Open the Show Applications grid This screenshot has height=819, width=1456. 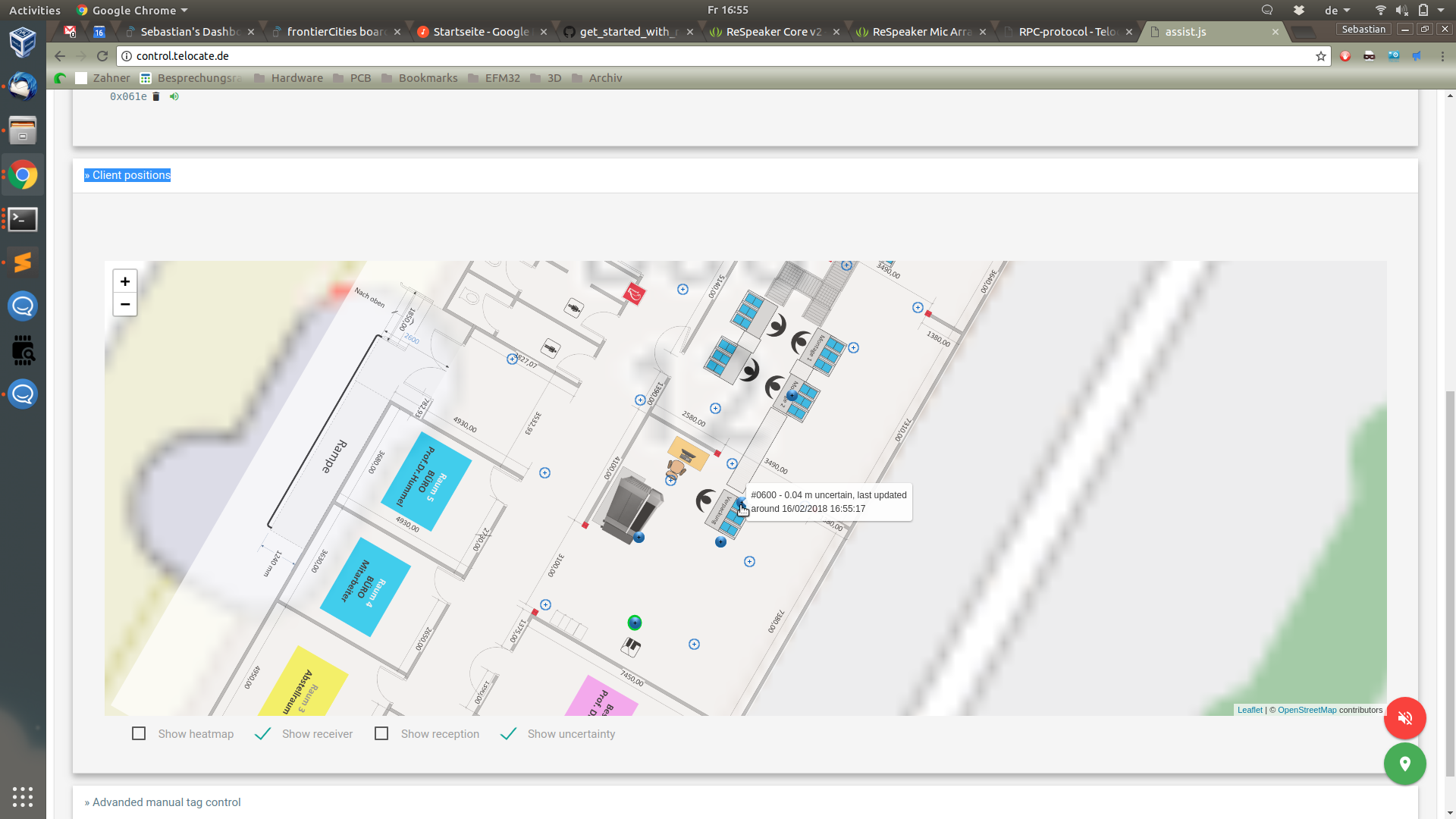click(x=23, y=797)
